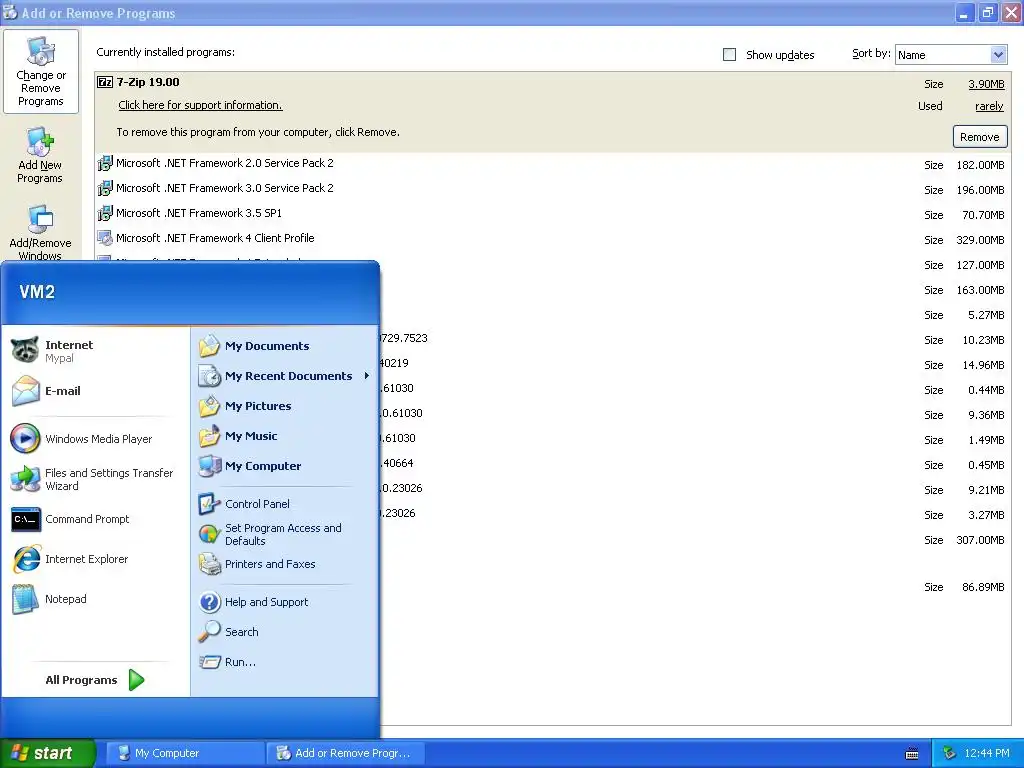The width and height of the screenshot is (1024, 768).
Task: Switch to My Computer taskbar window
Action: coord(185,753)
